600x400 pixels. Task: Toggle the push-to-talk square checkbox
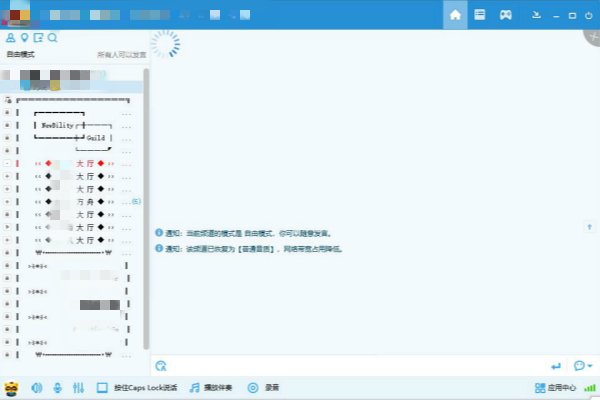click(102, 388)
